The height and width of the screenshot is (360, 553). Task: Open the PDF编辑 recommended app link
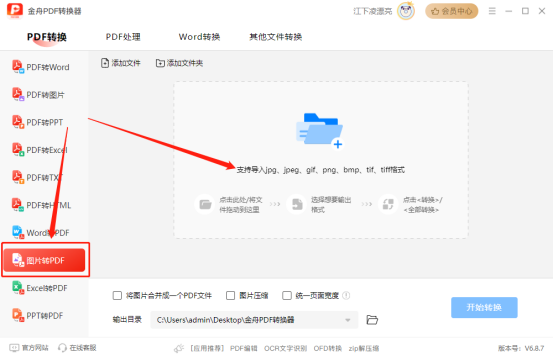[244, 348]
